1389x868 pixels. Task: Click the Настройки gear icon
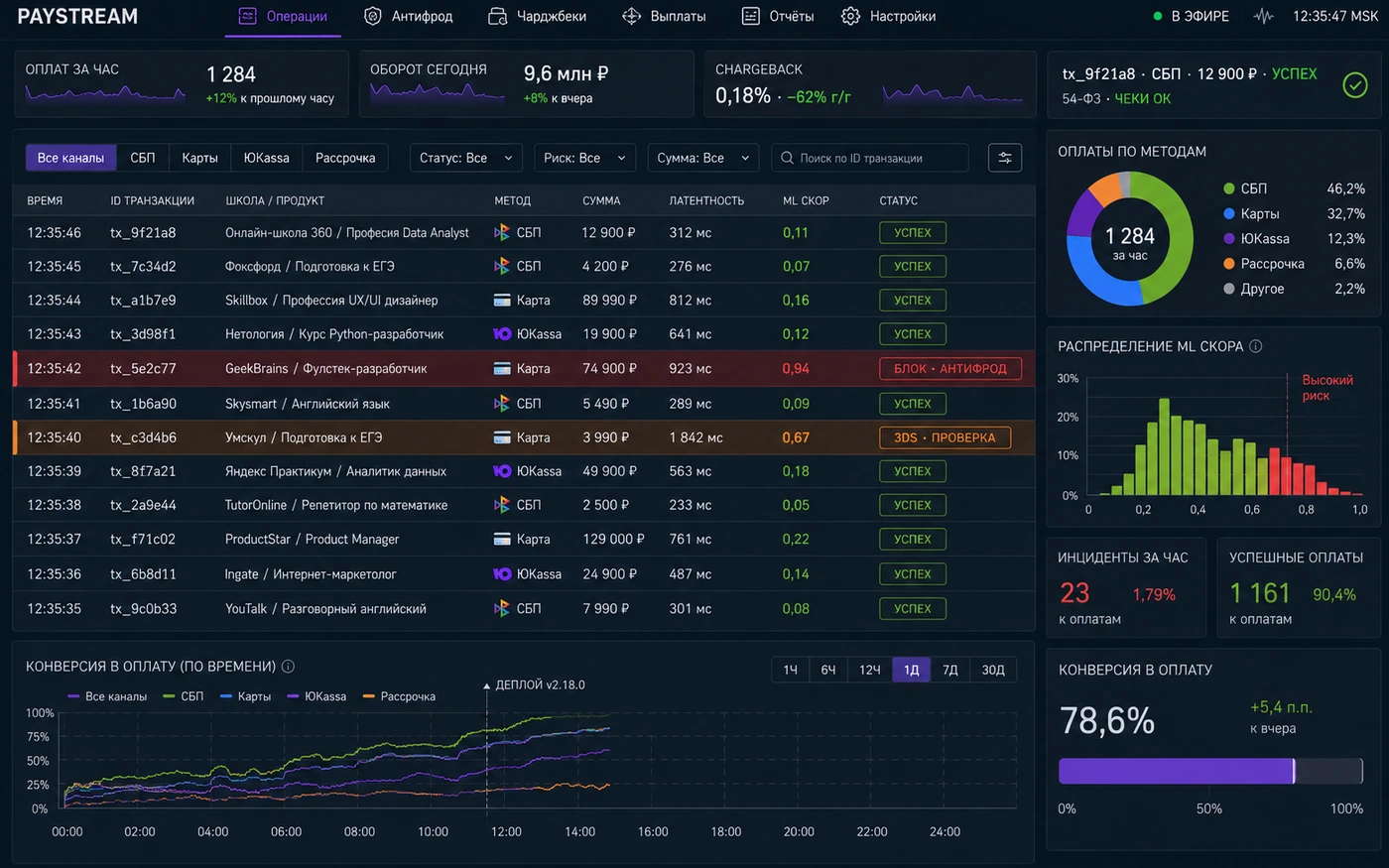(850, 16)
